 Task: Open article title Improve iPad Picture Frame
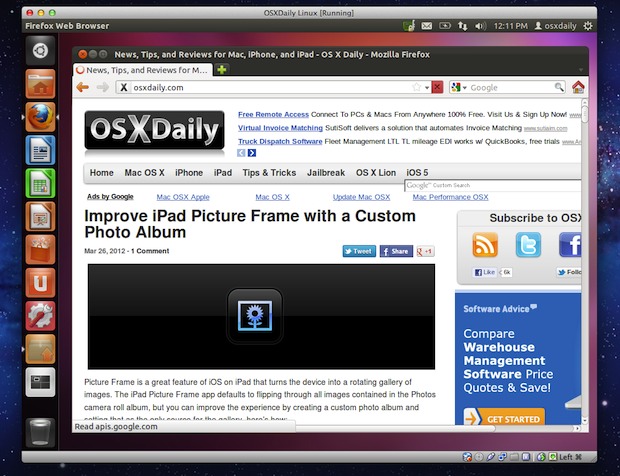click(250, 224)
